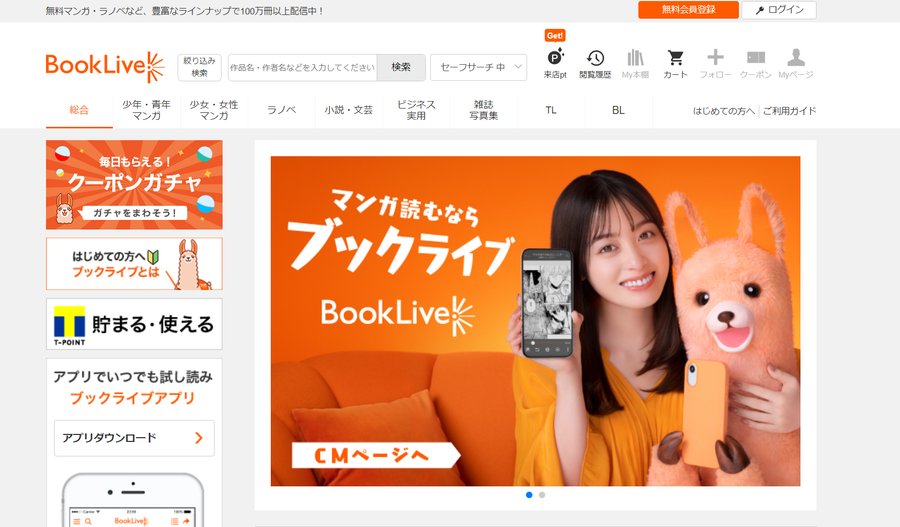Select the second carousel dot indicator
Image resolution: width=900 pixels, height=527 pixels.
click(x=542, y=495)
